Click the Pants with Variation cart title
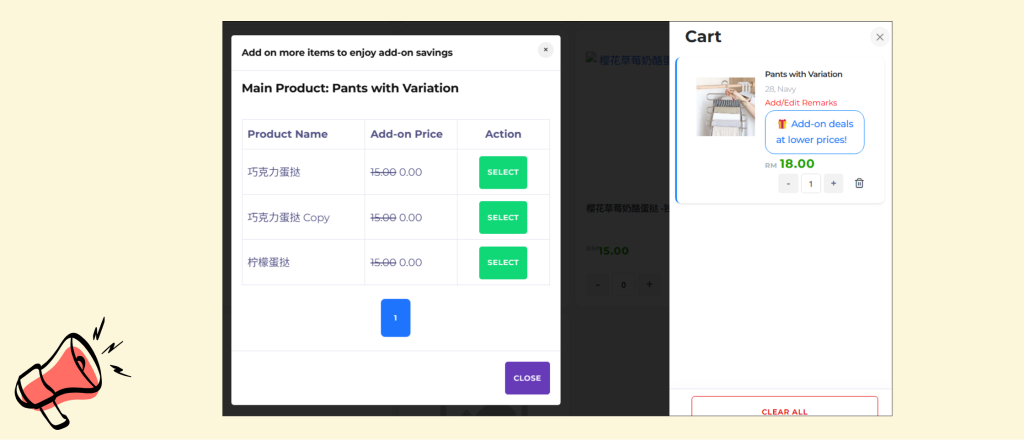 (x=803, y=74)
